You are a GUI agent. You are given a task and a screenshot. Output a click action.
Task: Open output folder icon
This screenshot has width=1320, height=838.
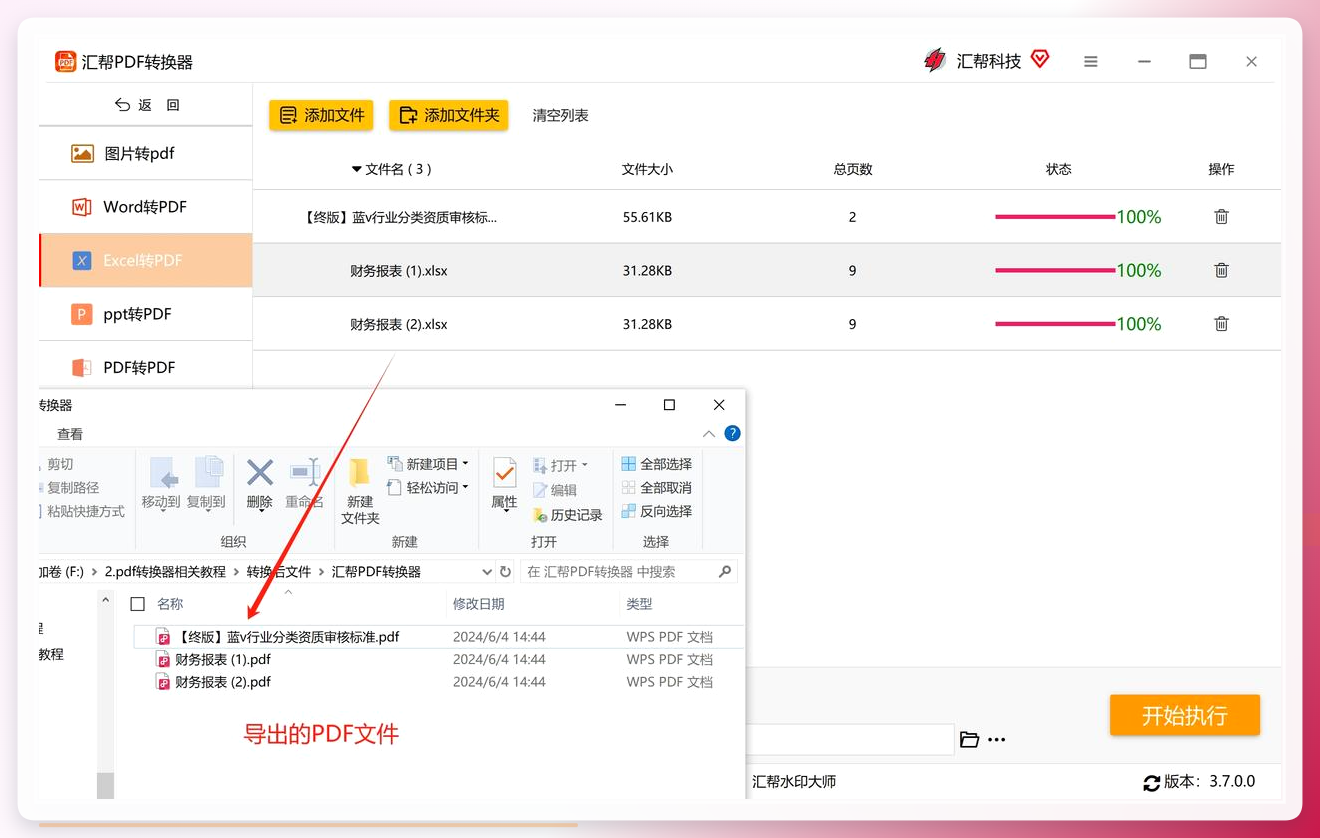969,740
